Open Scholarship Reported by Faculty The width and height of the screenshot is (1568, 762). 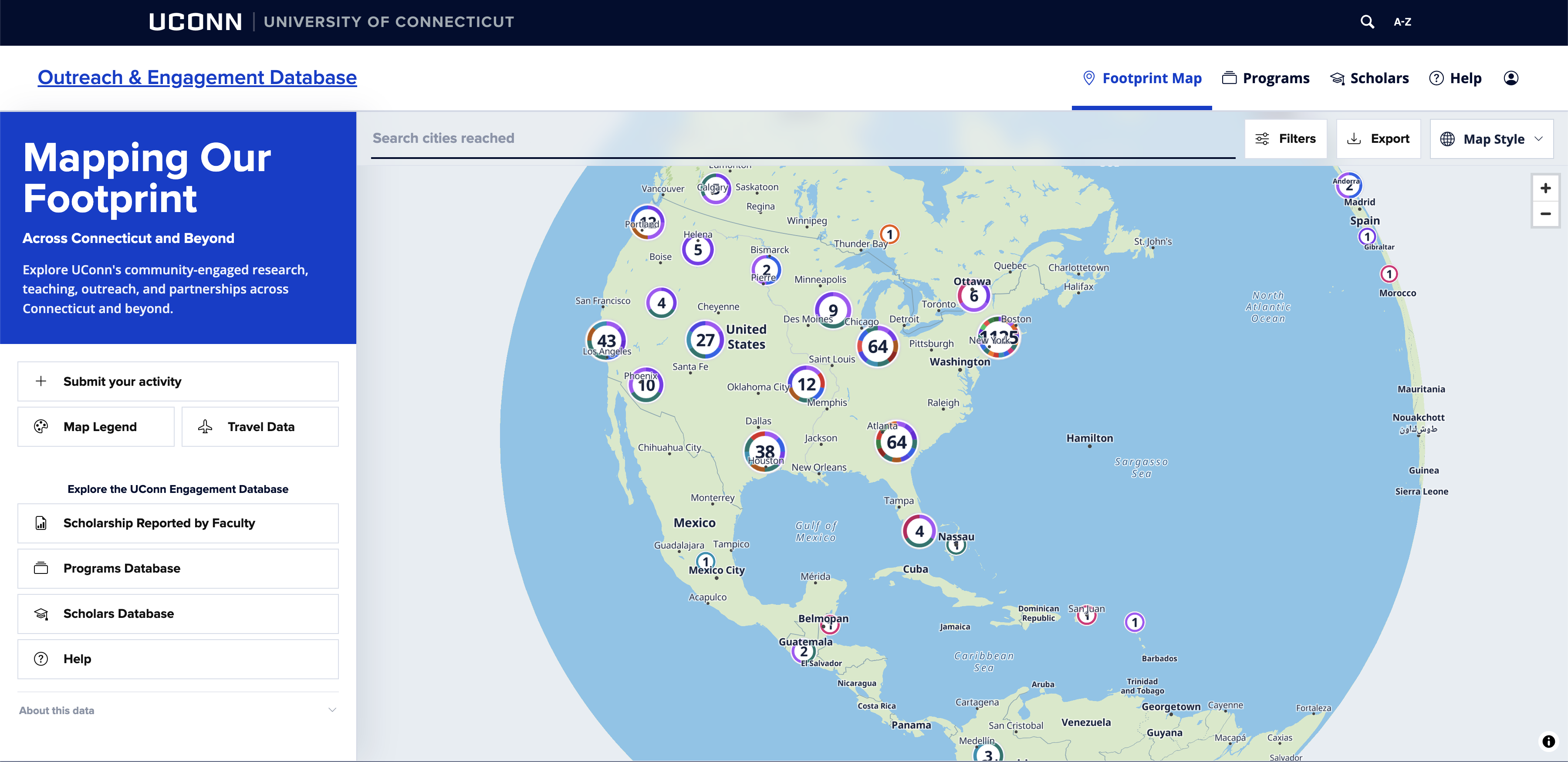pyautogui.click(x=178, y=523)
